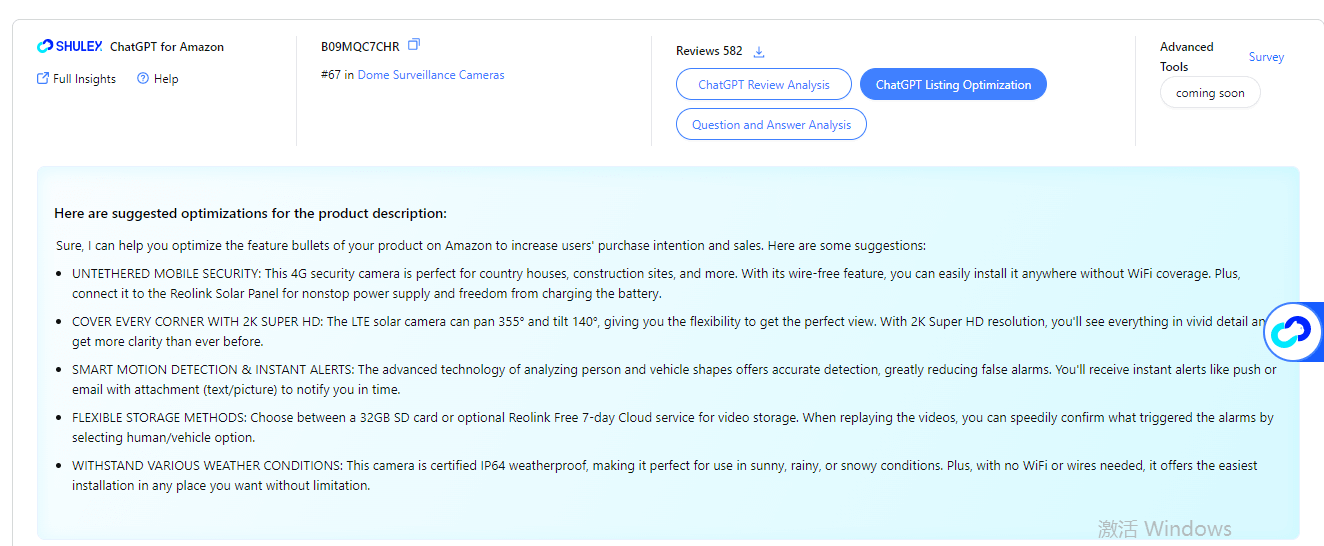Viewport: 1324px width, 546px height.
Task: Download reviews using the download icon
Action: (759, 51)
